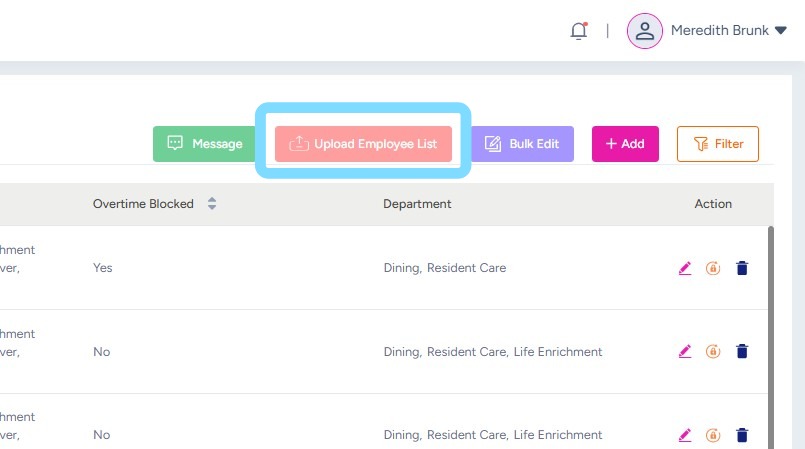
Task: Click the orange lock-reset icon in middle row
Action: (x=713, y=352)
